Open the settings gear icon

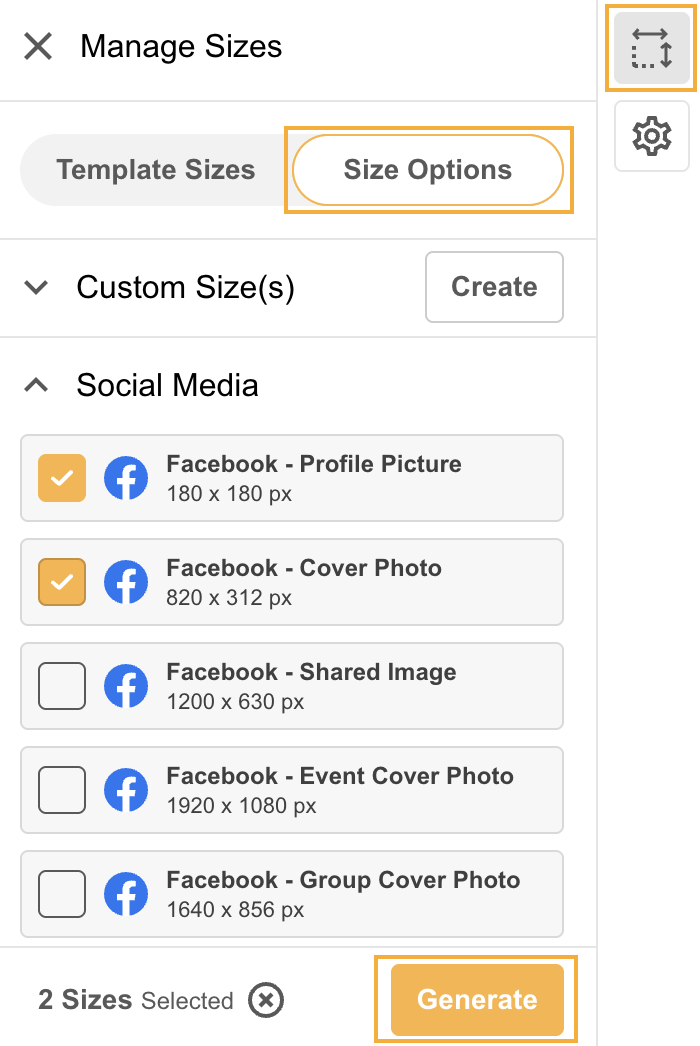pyautogui.click(x=651, y=135)
